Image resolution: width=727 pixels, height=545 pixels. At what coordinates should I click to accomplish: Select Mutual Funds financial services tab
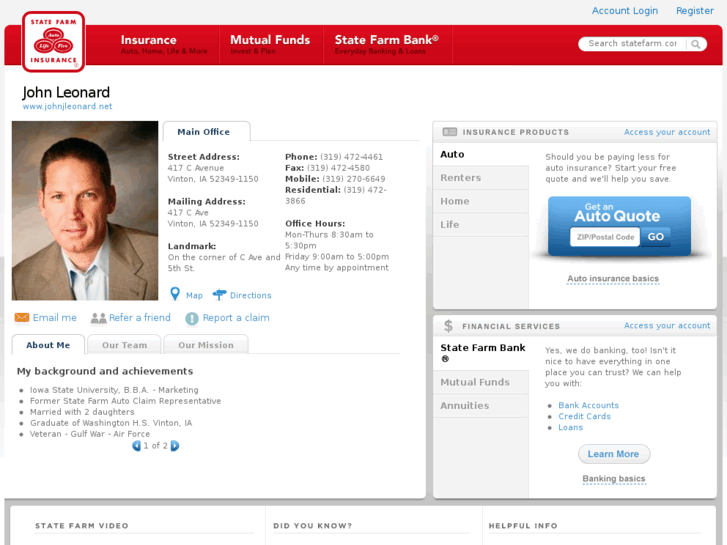[481, 382]
